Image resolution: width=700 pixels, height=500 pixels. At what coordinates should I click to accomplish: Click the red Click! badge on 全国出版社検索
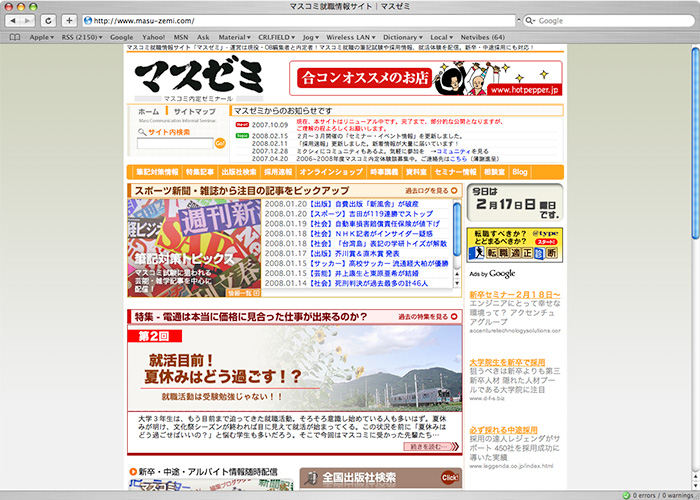tap(450, 478)
